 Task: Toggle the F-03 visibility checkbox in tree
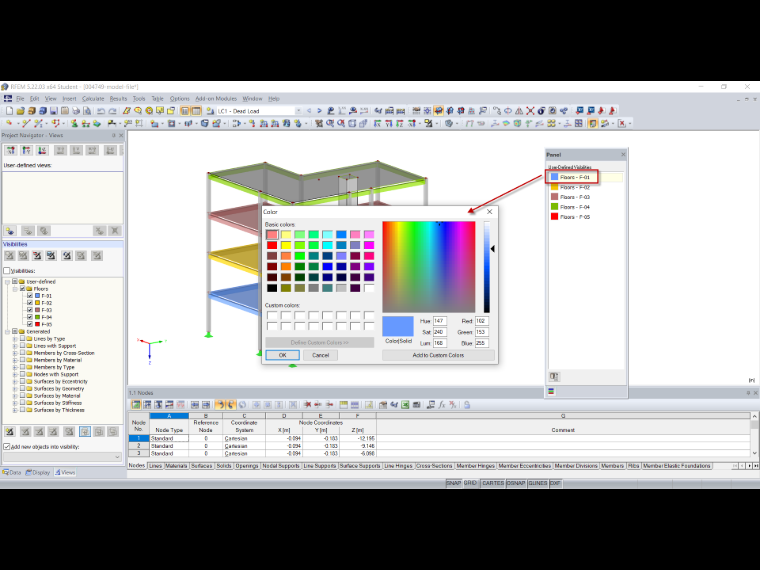(30, 310)
